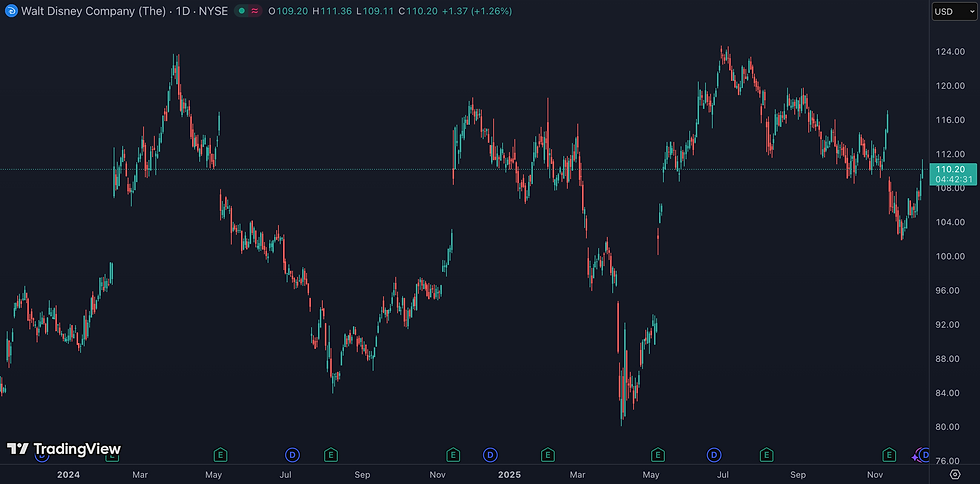Viewport: 980px width, 484px height.
Task: Open the February 2025 earnings marker
Action: click(548, 455)
